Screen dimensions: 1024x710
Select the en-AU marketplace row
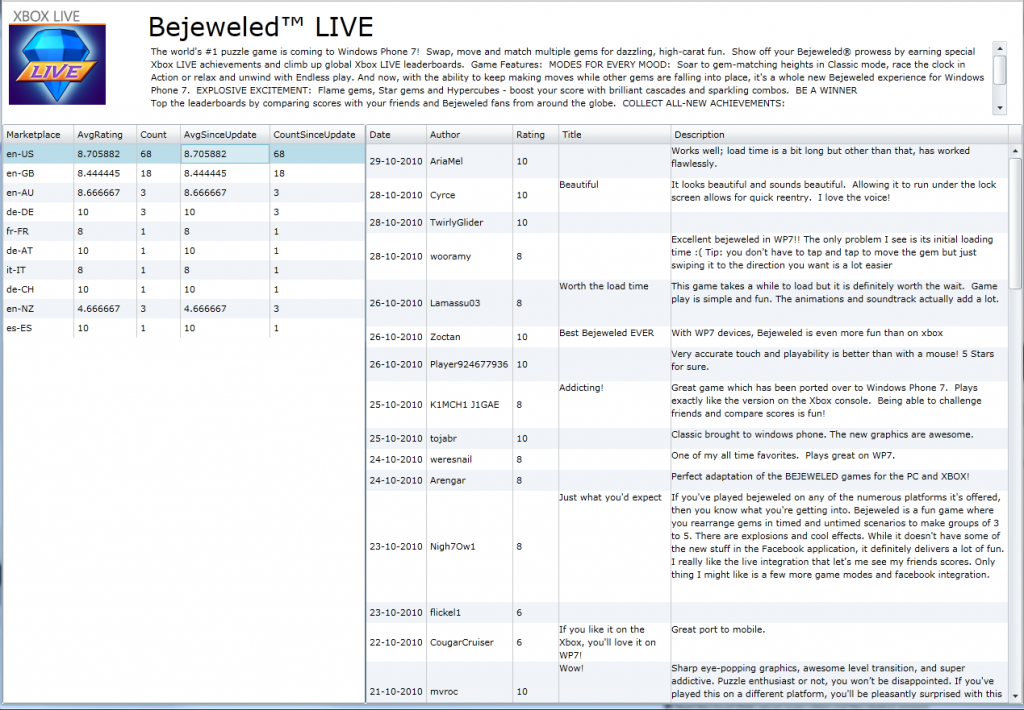(x=184, y=193)
